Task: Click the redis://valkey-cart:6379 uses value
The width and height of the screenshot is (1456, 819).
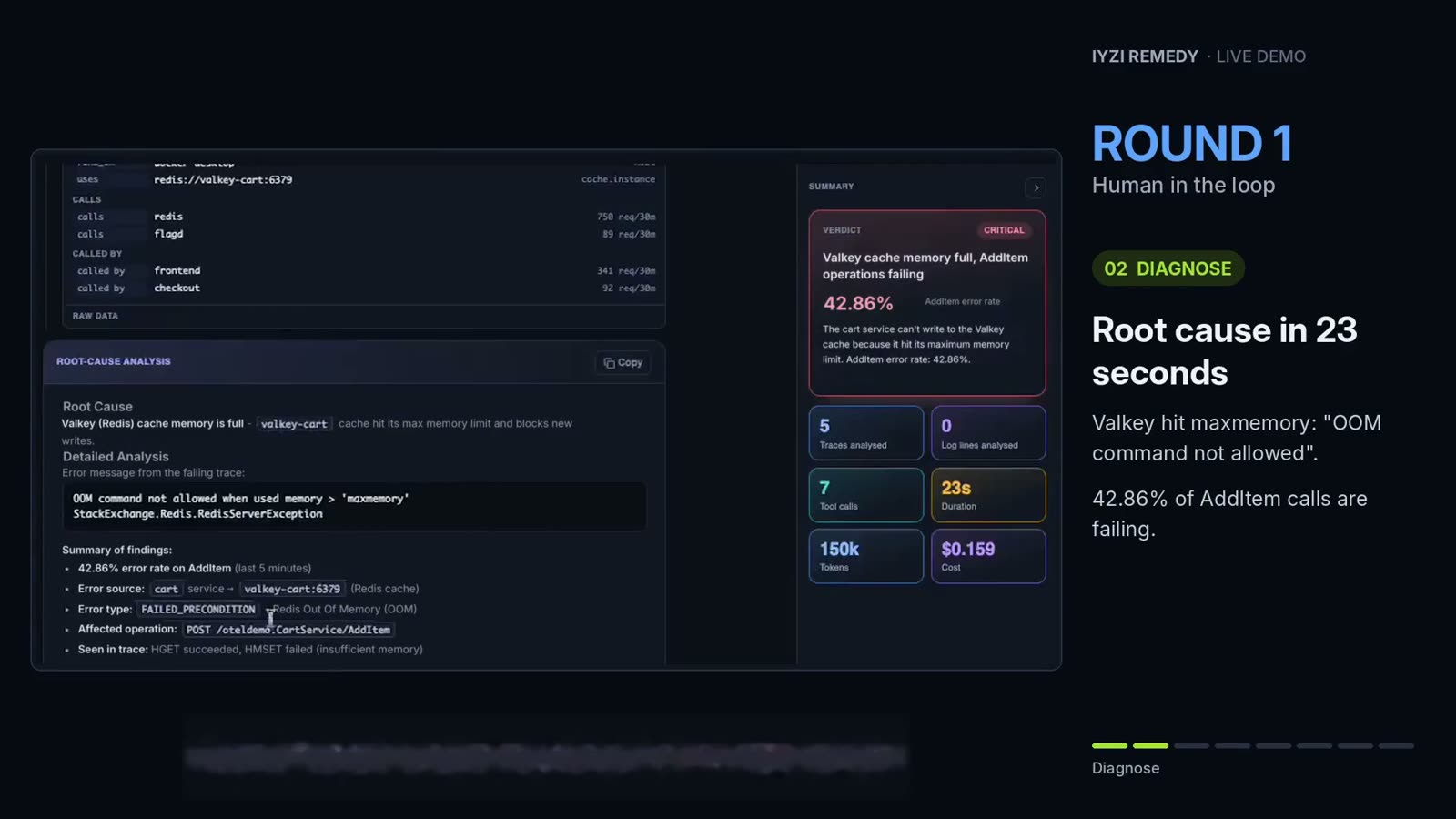Action: point(223,180)
